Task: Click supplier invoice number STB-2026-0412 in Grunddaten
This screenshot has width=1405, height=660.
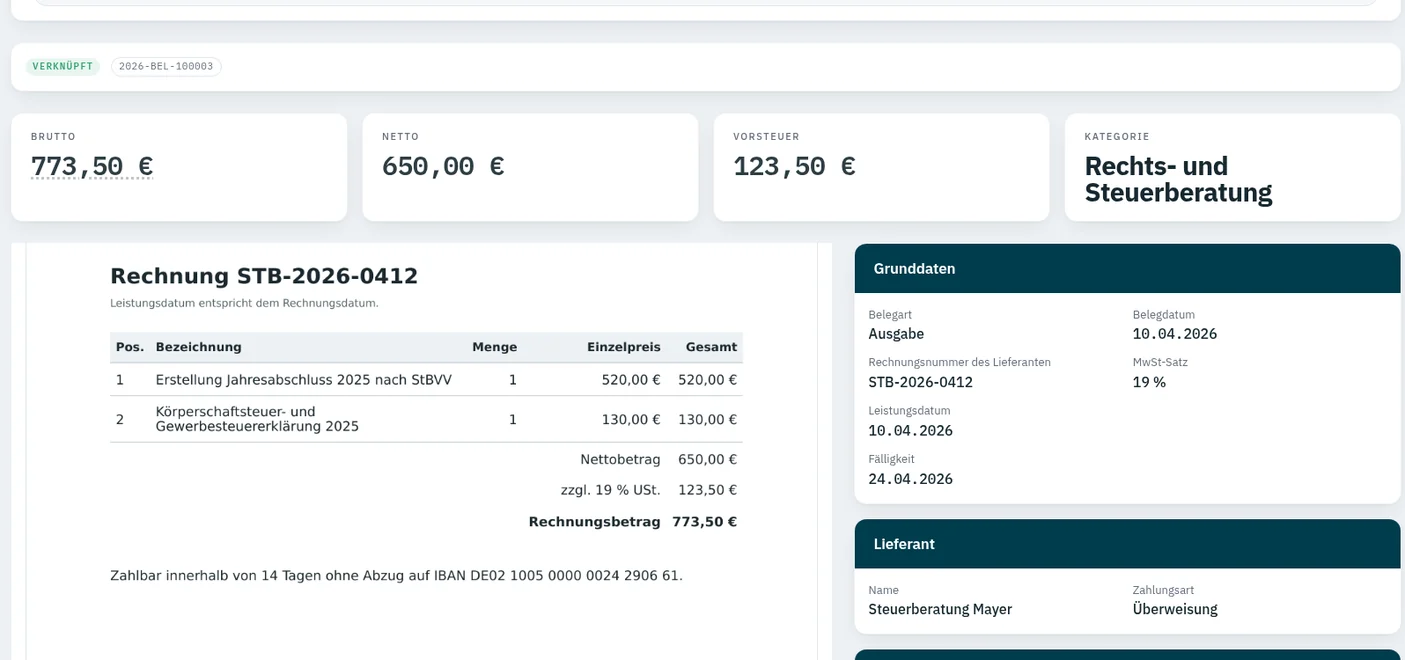Action: (920, 382)
